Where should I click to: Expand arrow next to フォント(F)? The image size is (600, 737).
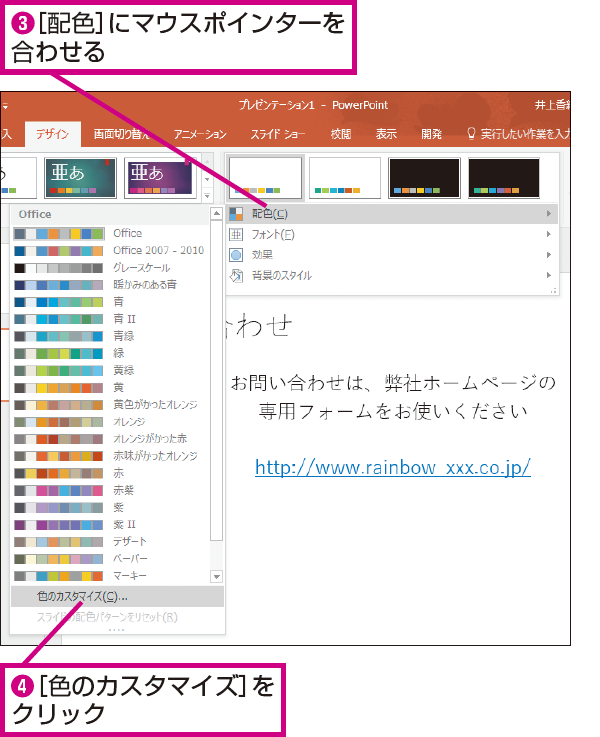coord(548,234)
